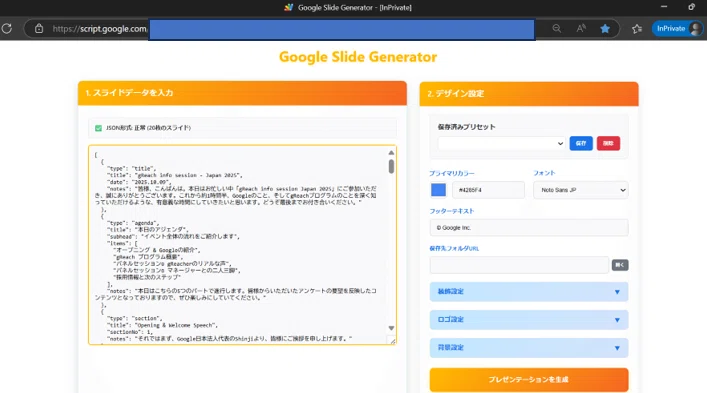Viewport: 707px width, 393px height.
Task: Open the Noto Sans JP font dropdown
Action: click(581, 190)
